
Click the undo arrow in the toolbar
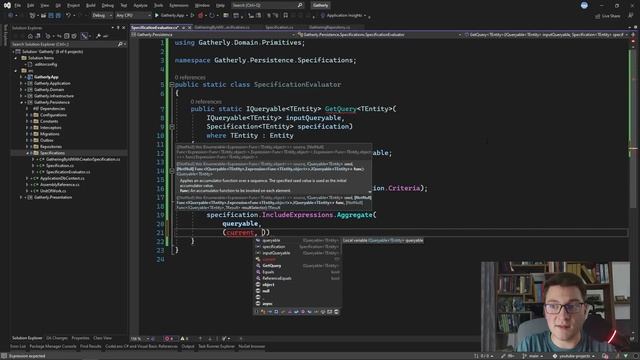(x=69, y=16)
